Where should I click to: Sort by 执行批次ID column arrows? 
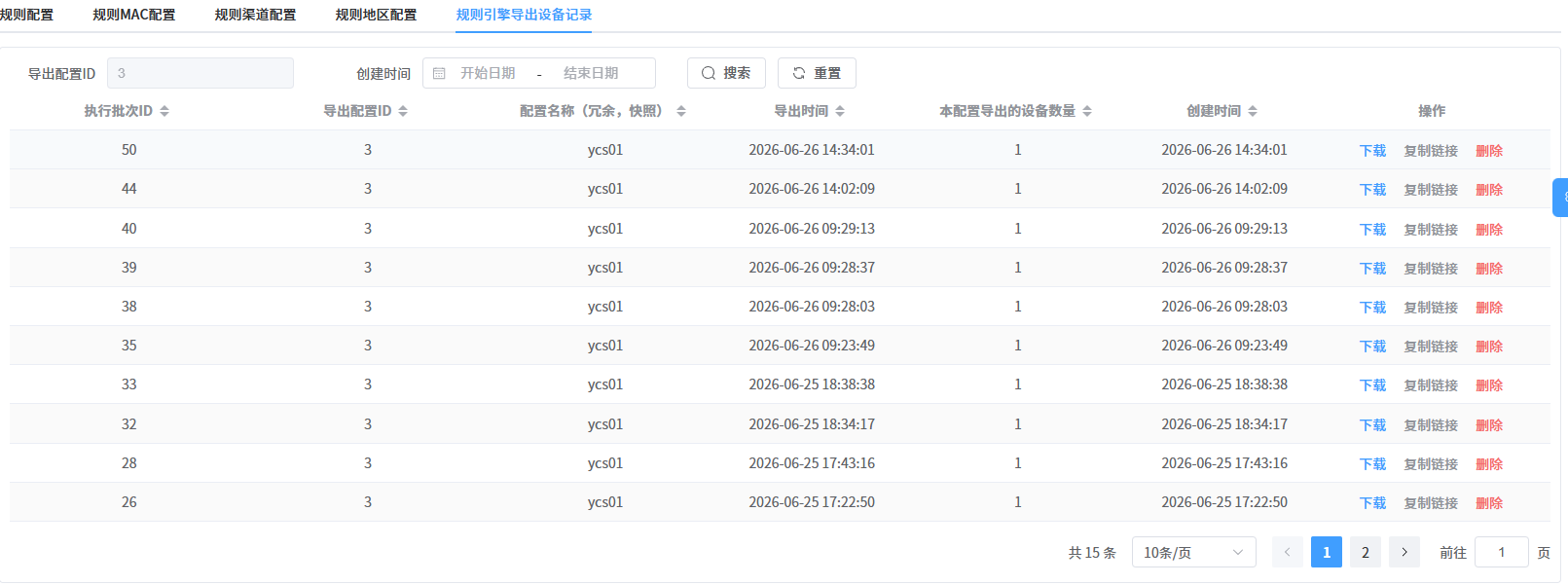[x=164, y=111]
